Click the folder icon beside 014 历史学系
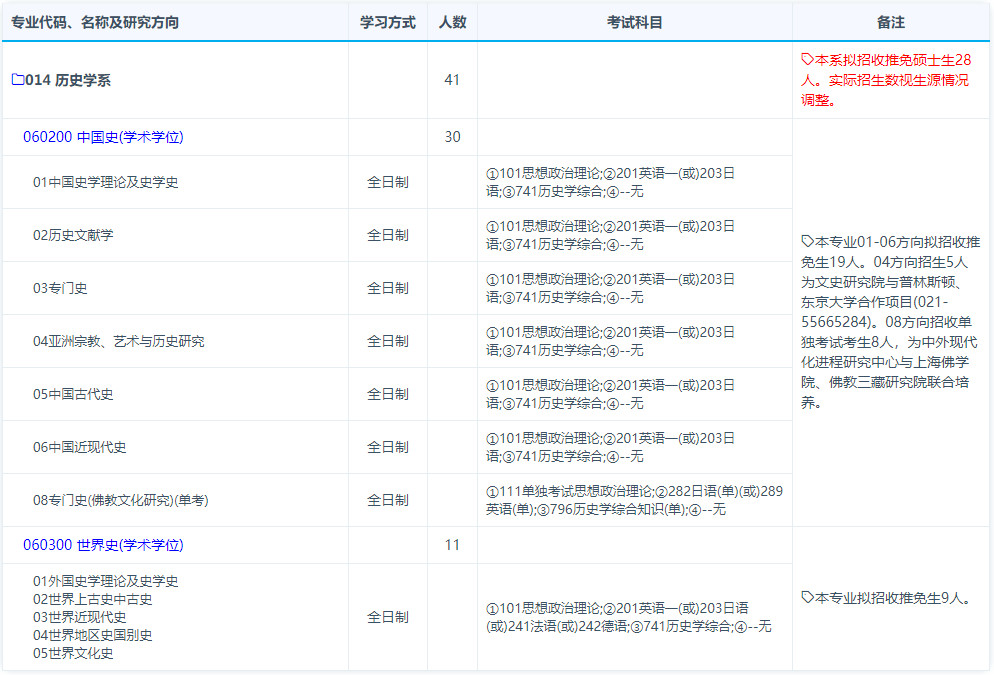 point(17,80)
